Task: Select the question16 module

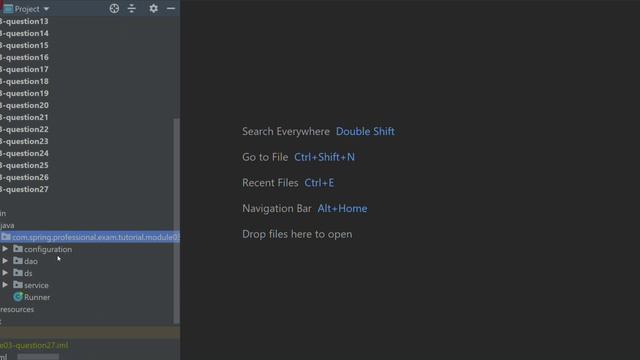Action: [x=24, y=57]
